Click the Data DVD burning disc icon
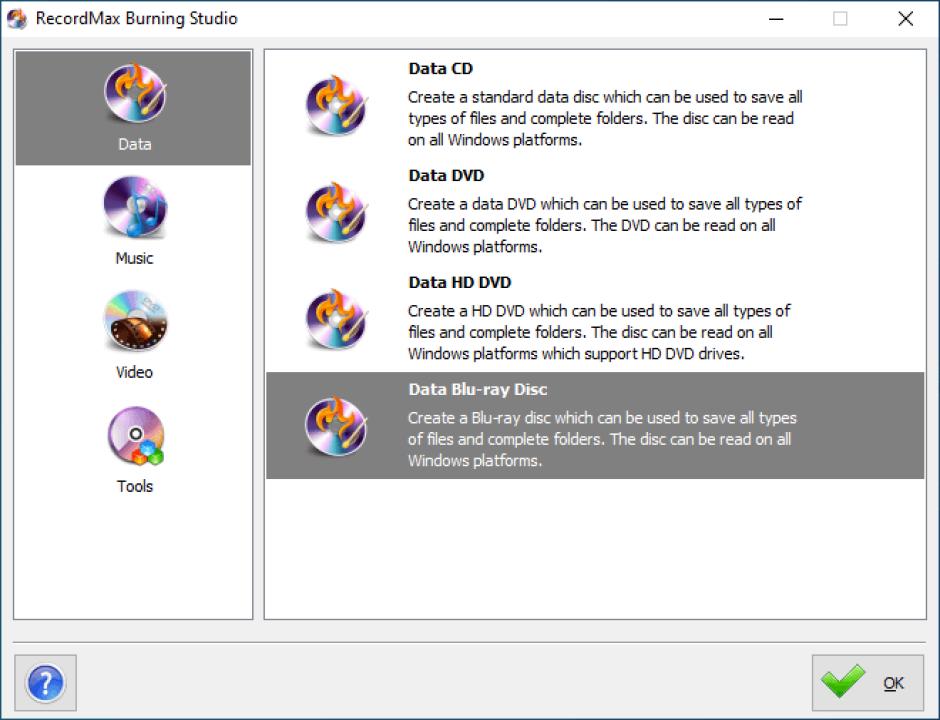This screenshot has width=940, height=720. (336, 212)
